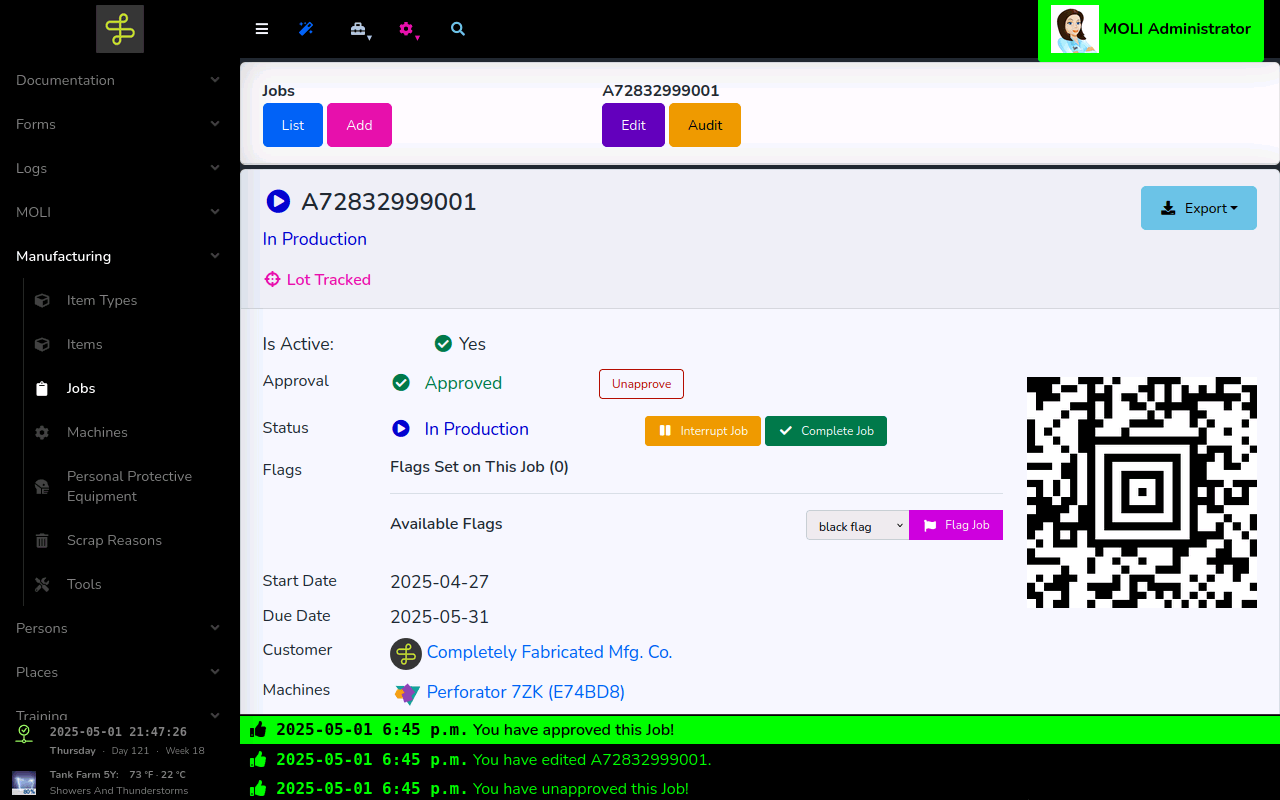Unapprove this job
The width and height of the screenshot is (1280, 800).
pyautogui.click(x=641, y=384)
